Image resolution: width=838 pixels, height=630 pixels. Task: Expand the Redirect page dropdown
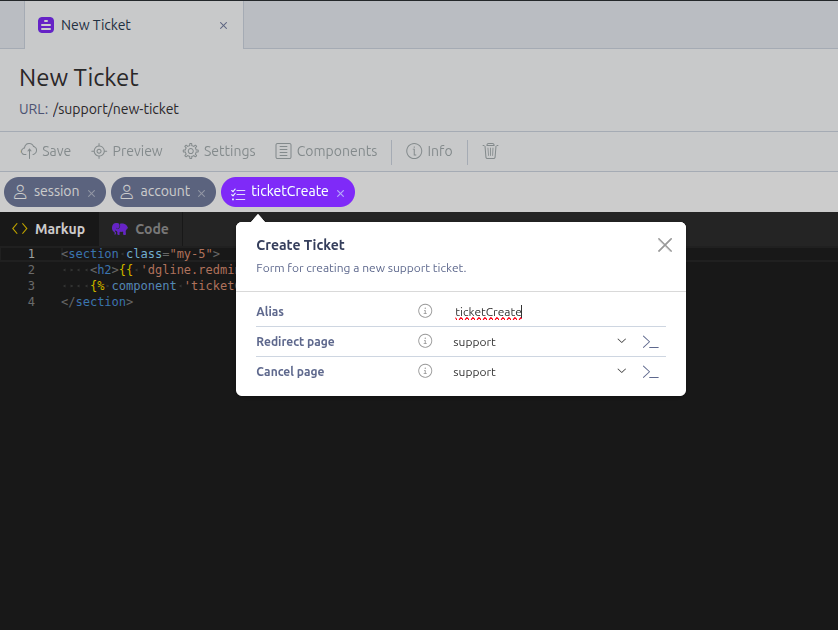621,341
